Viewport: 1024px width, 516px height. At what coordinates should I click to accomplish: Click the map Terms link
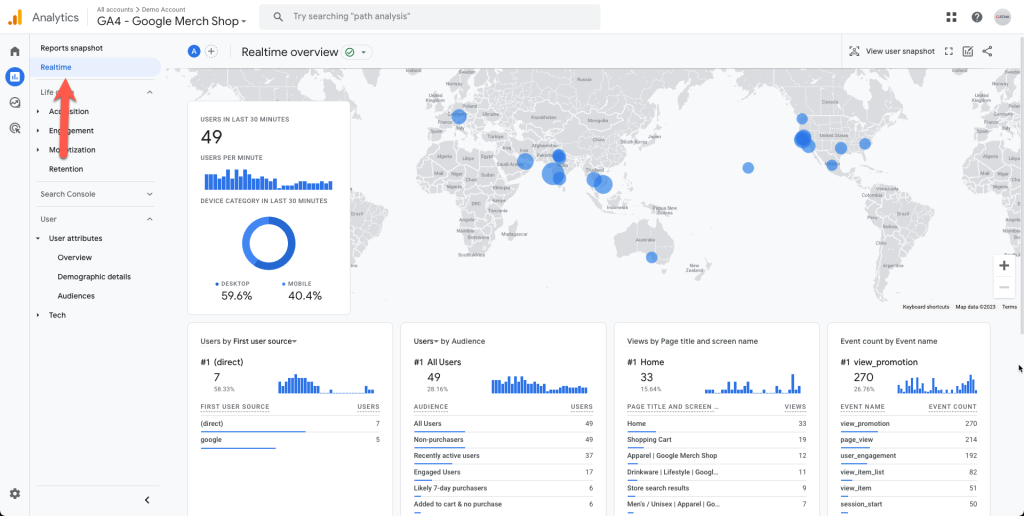click(1009, 307)
